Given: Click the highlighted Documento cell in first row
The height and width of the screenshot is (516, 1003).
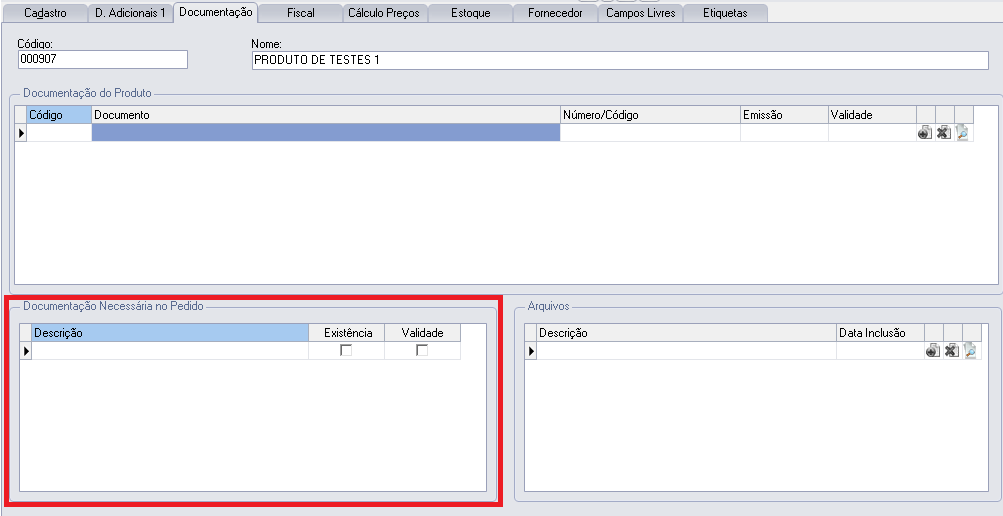Looking at the screenshot, I should click(x=325, y=133).
